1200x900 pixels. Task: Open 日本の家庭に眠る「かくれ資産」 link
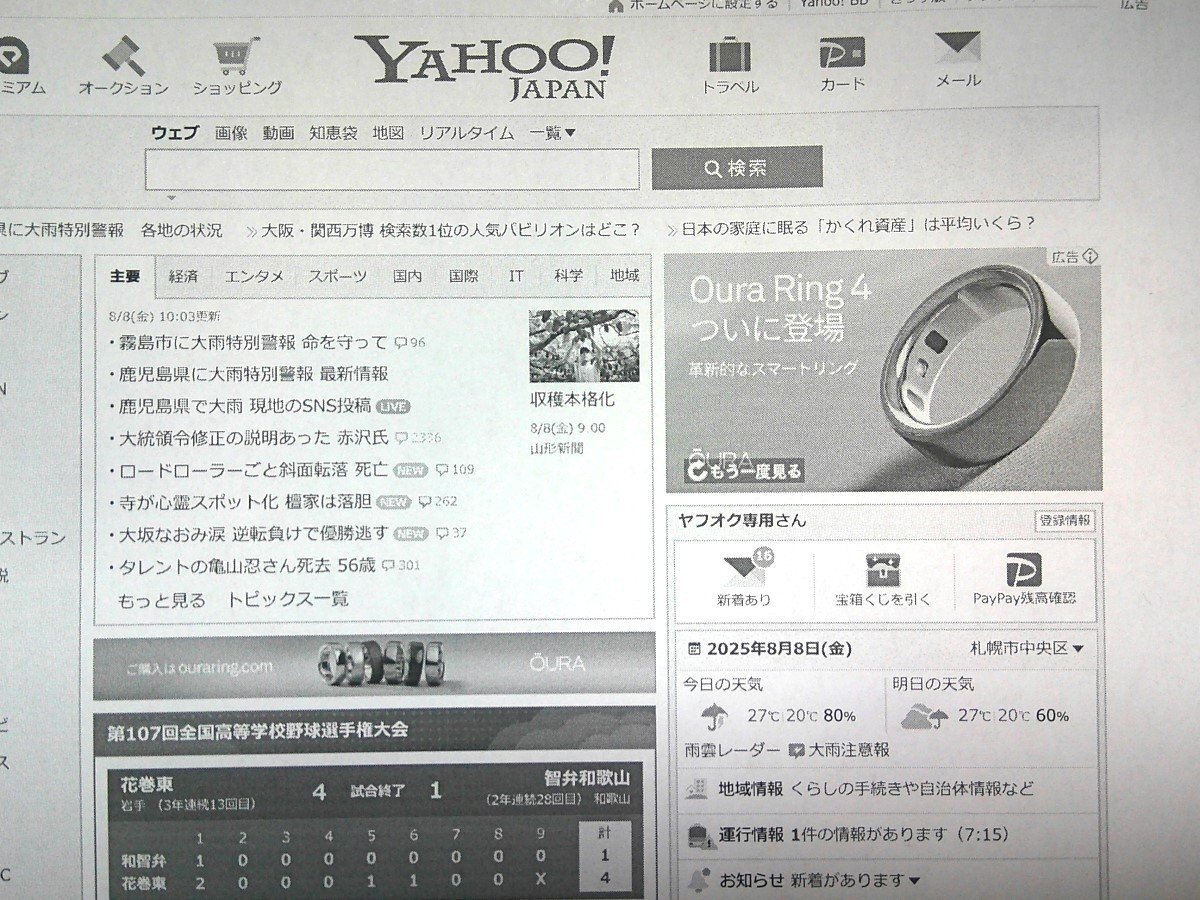(858, 225)
